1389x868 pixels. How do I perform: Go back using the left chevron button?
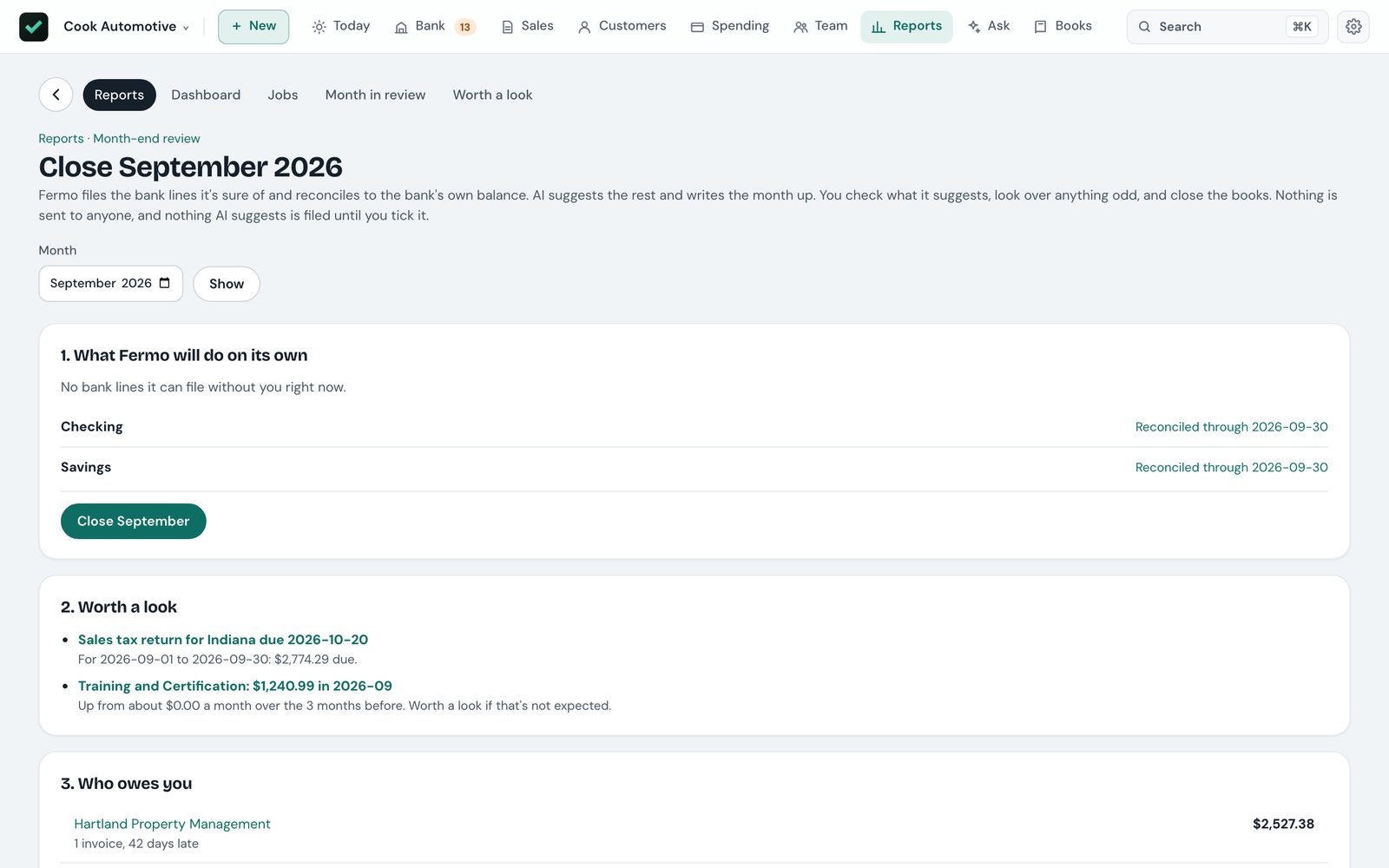pyautogui.click(x=56, y=95)
